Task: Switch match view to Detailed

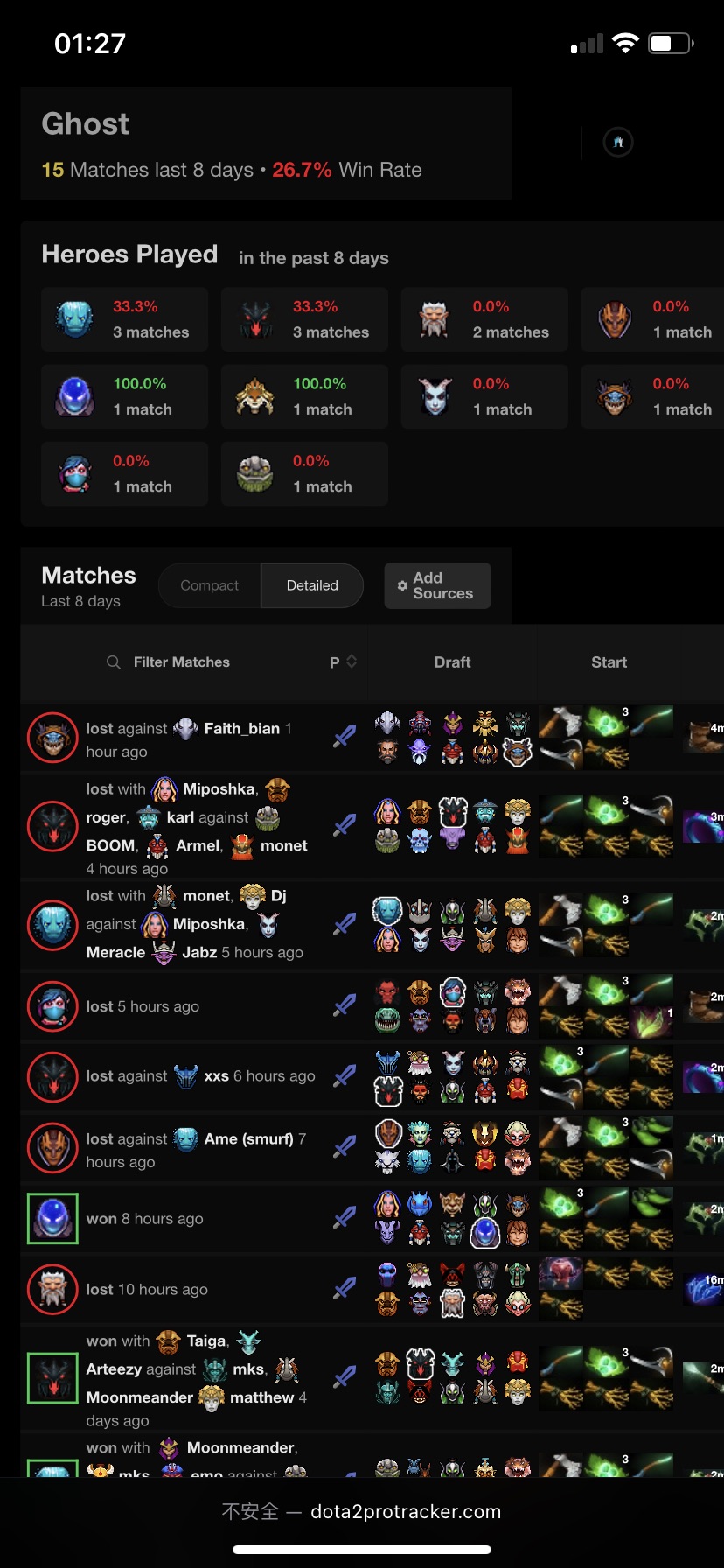Action: point(312,585)
